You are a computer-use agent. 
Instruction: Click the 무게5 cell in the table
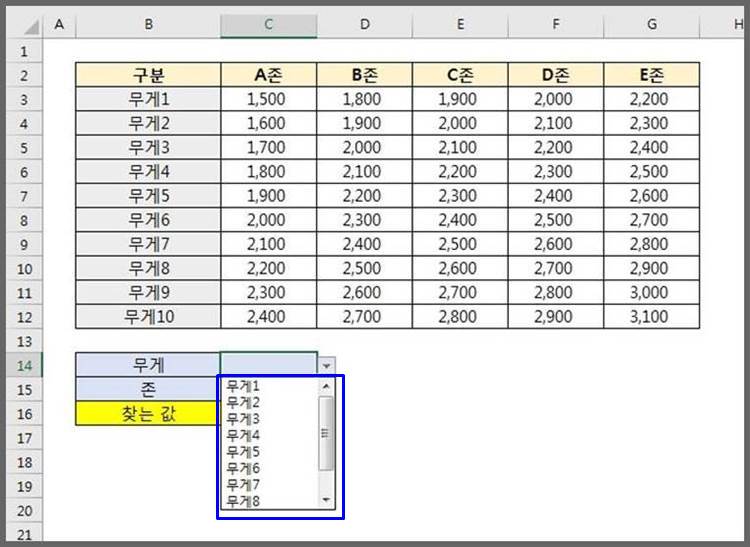tap(148, 196)
